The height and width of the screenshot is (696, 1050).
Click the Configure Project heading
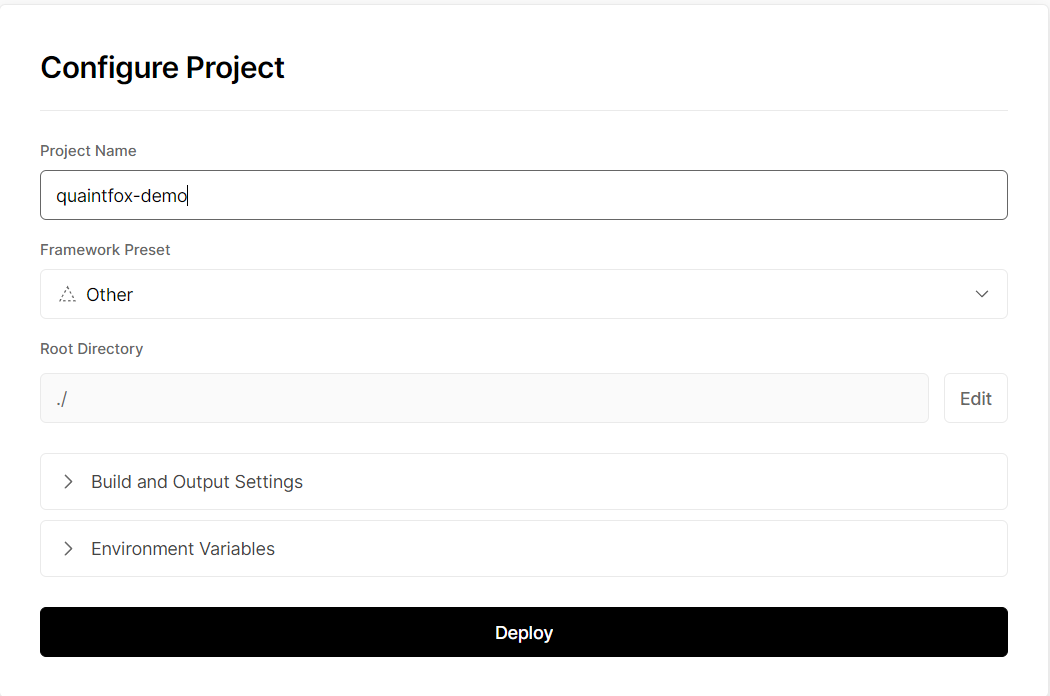coord(162,67)
